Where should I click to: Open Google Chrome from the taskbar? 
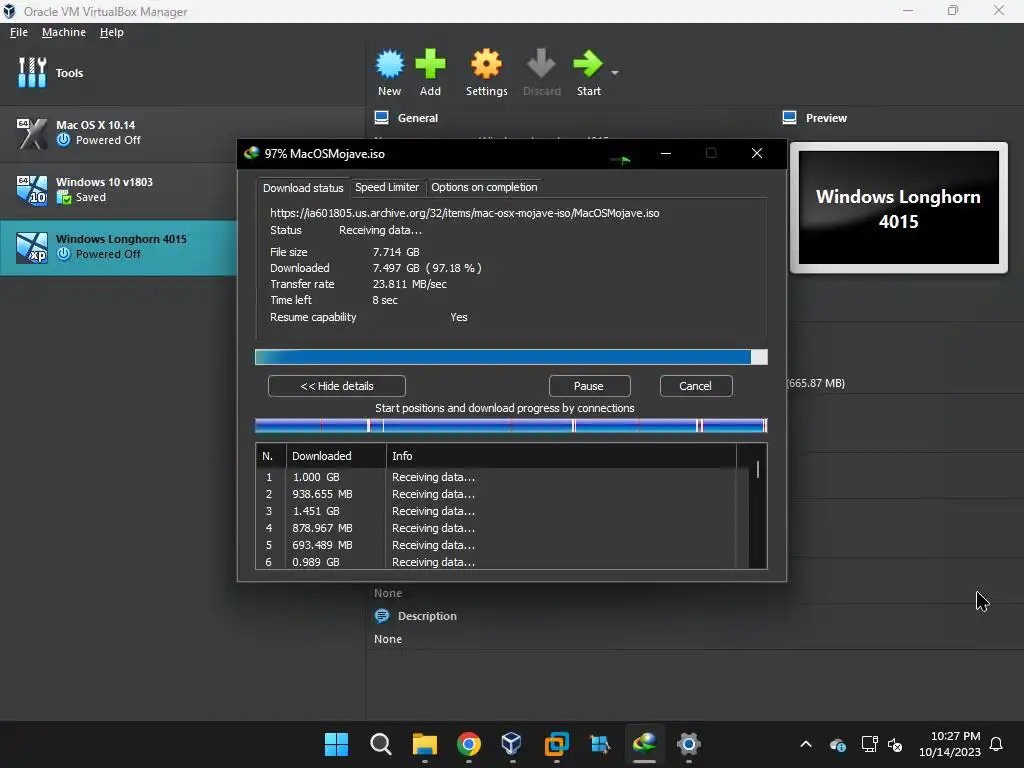point(469,744)
